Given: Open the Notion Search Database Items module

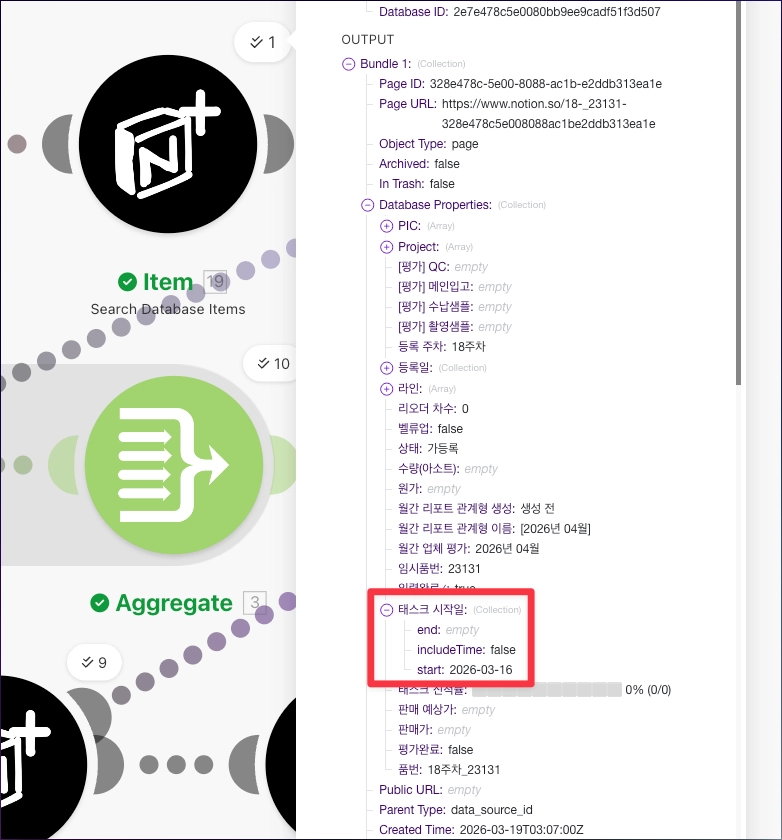Looking at the screenshot, I should 168,144.
